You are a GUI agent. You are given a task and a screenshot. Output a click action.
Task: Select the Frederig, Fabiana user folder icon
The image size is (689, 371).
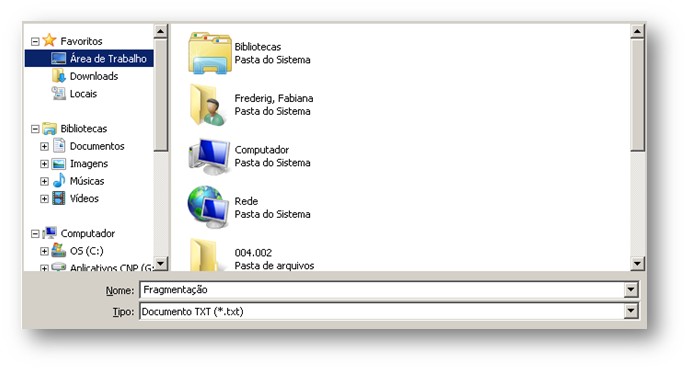click(208, 105)
